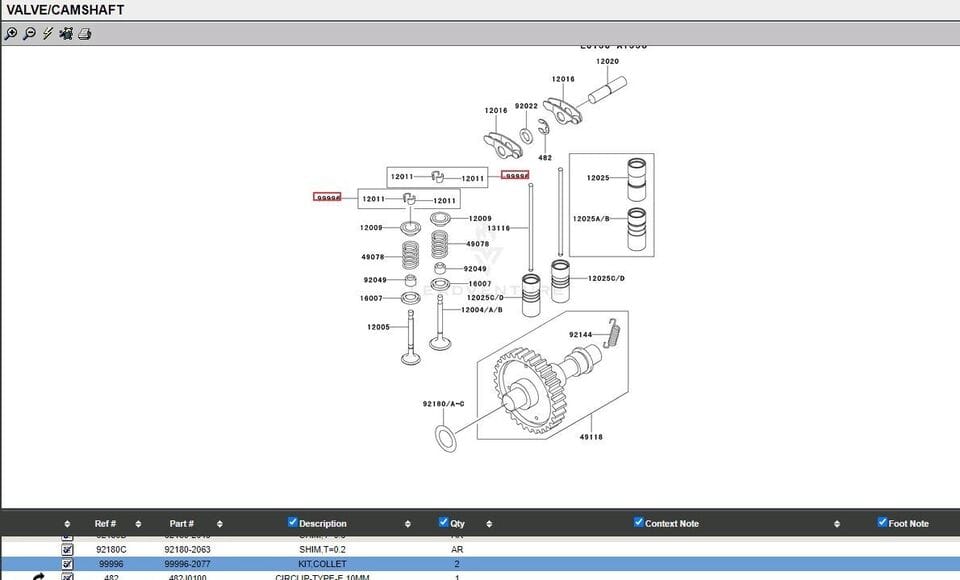This screenshot has width=960, height=580.
Task: Uncheck the Qty column checkbox
Action: [444, 522]
